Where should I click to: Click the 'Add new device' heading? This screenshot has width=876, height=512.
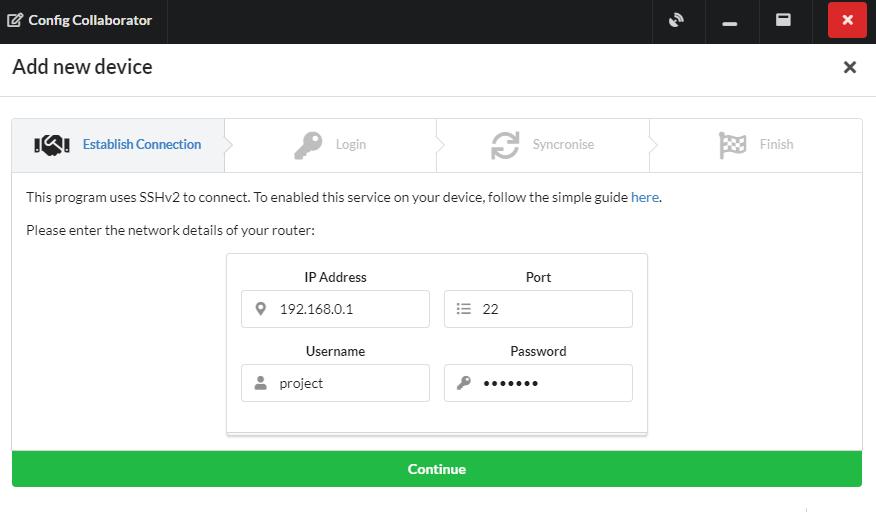[82, 67]
